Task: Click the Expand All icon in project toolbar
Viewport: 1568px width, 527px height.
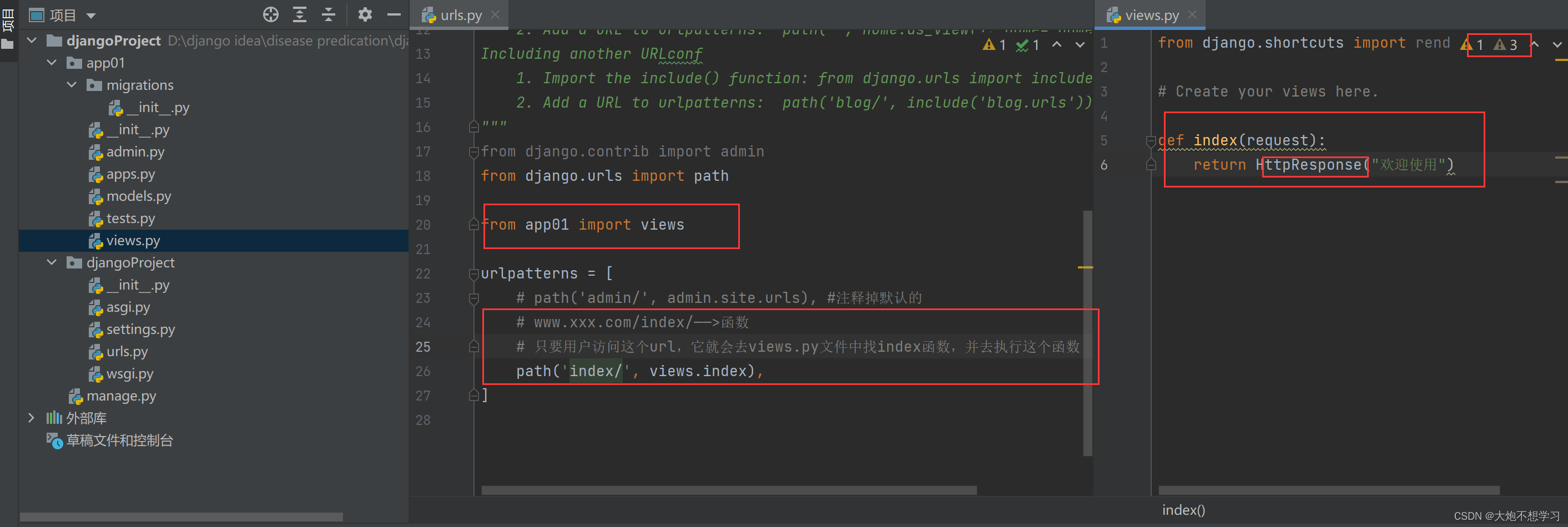Action: [300, 14]
